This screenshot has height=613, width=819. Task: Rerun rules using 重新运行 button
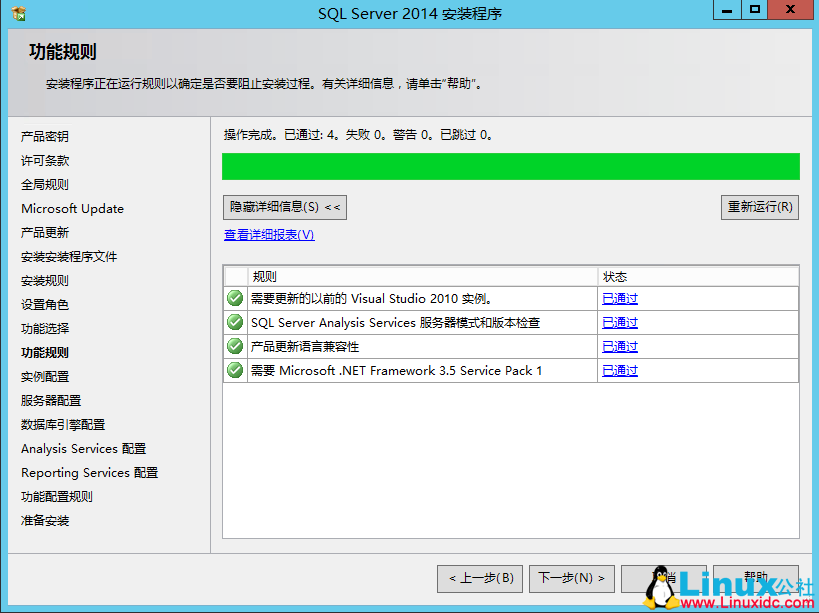click(760, 207)
